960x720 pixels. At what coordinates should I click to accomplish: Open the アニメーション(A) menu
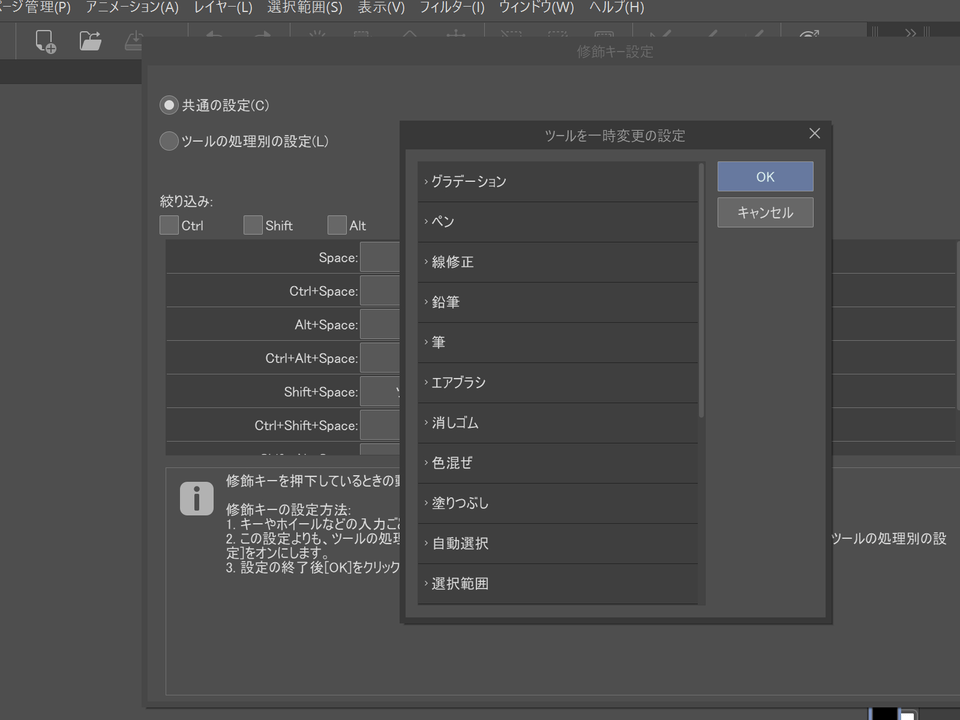[x=132, y=7]
